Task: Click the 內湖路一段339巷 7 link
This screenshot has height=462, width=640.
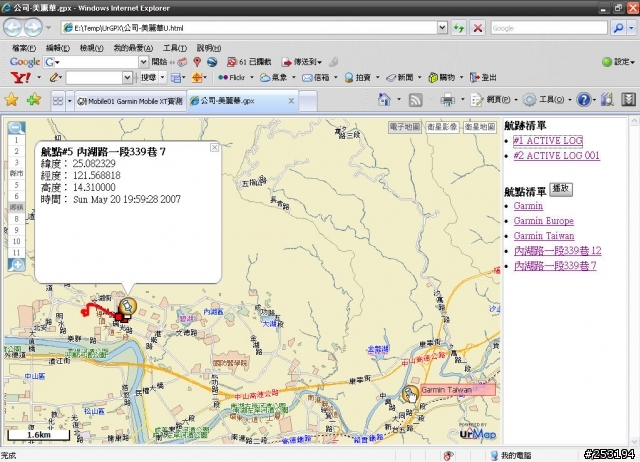Action: coord(555,266)
